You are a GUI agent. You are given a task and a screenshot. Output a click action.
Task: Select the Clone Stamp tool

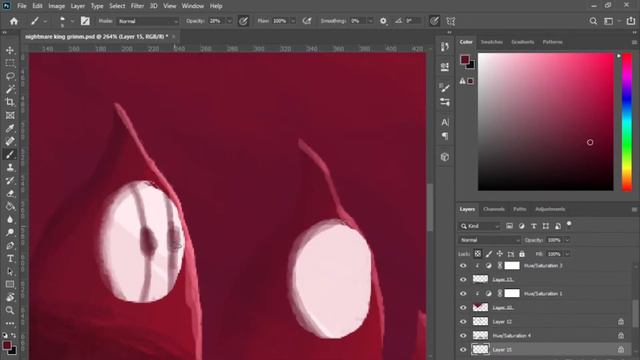(10, 168)
